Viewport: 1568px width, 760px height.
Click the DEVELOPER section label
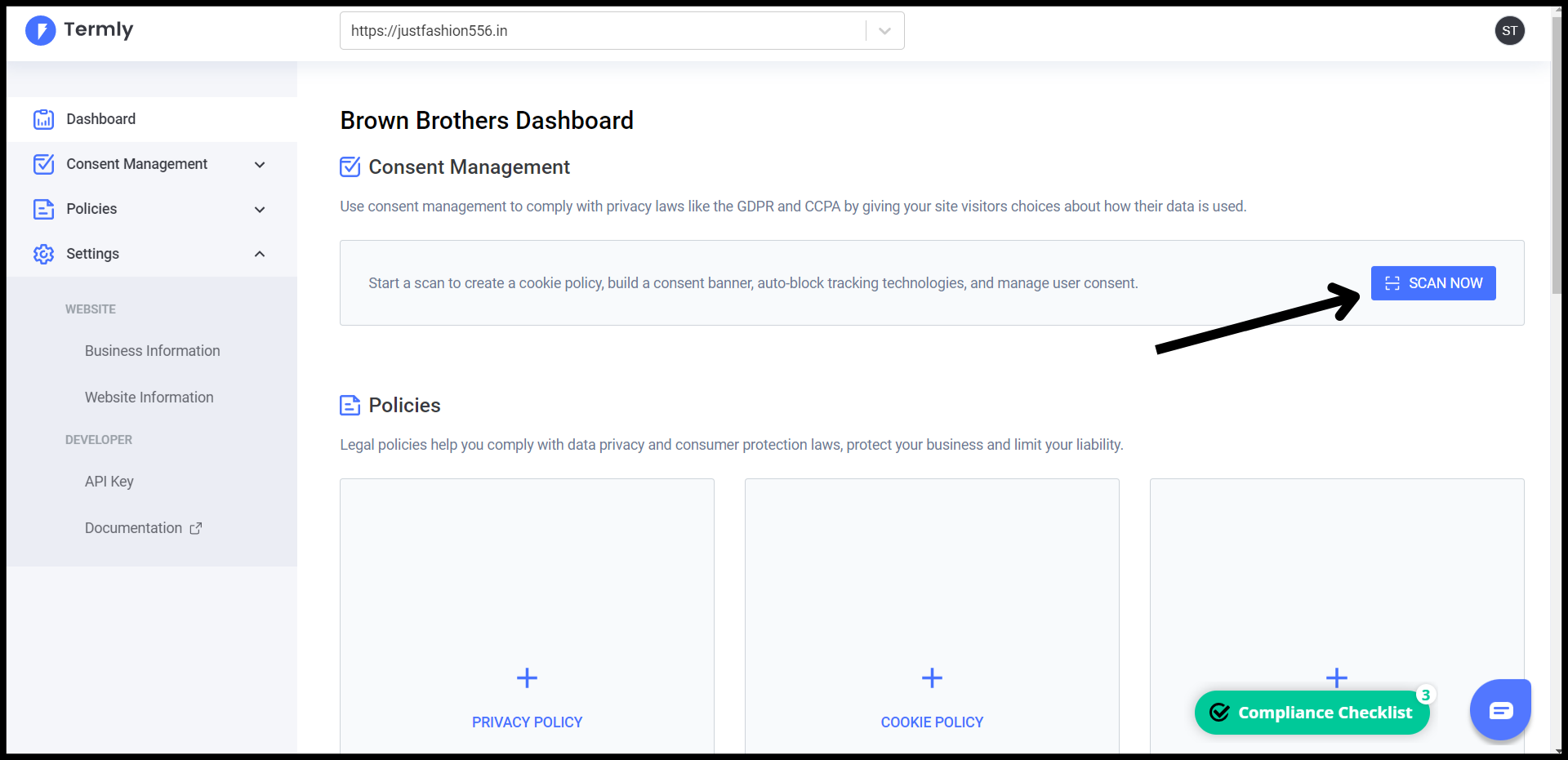click(x=99, y=440)
